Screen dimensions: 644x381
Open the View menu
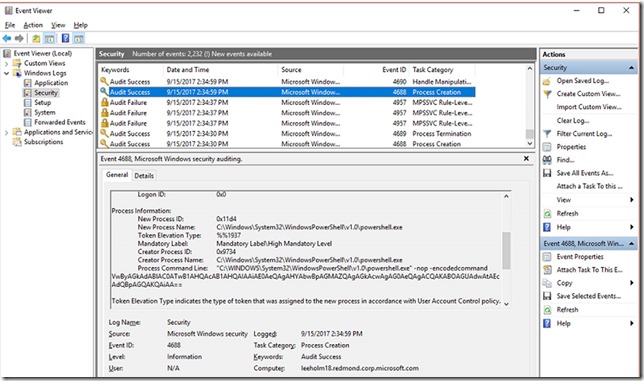[x=58, y=25]
